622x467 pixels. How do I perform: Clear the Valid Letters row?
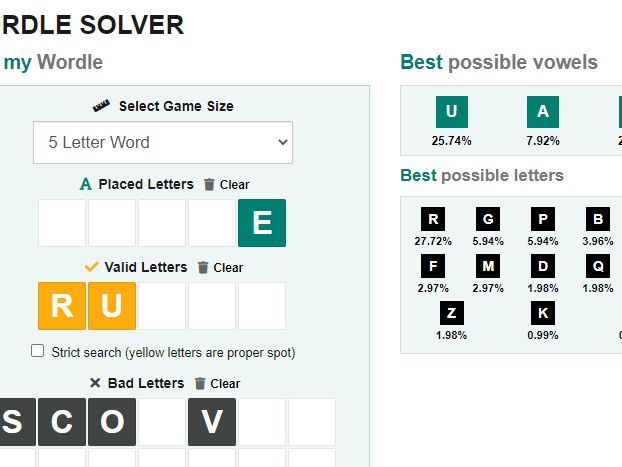pyautogui.click(x=219, y=267)
